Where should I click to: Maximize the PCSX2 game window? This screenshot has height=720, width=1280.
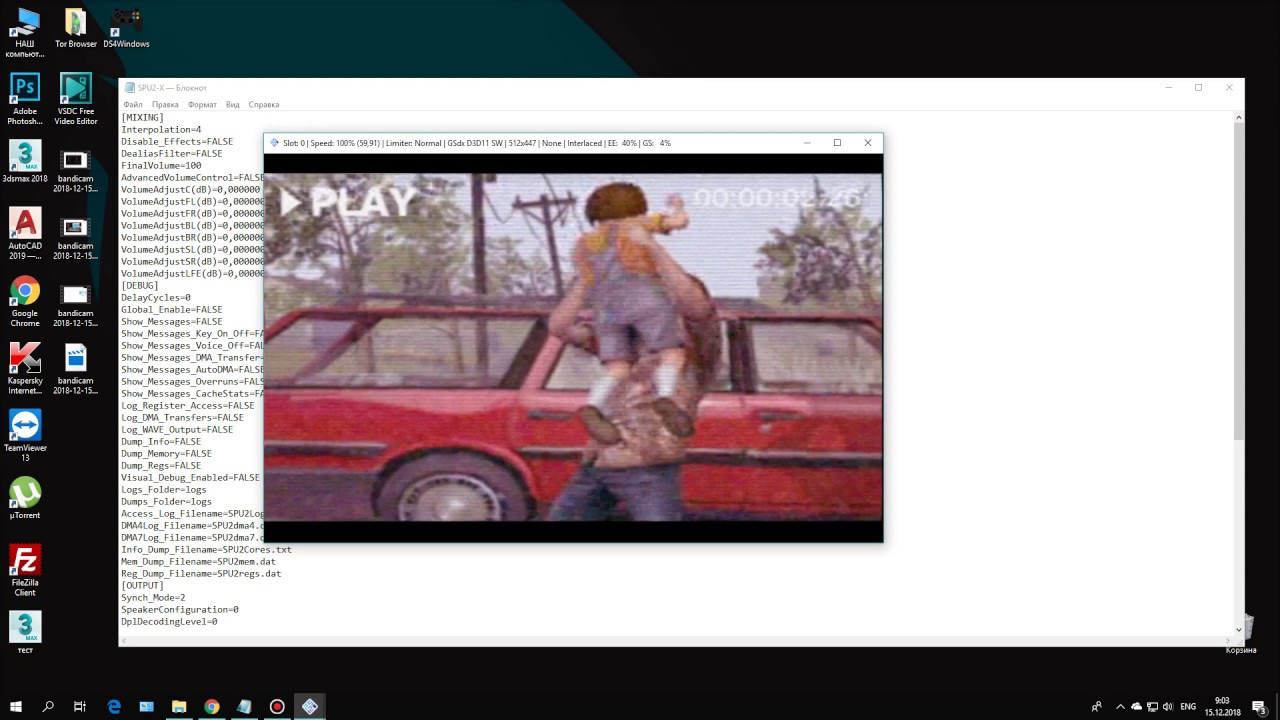837,143
